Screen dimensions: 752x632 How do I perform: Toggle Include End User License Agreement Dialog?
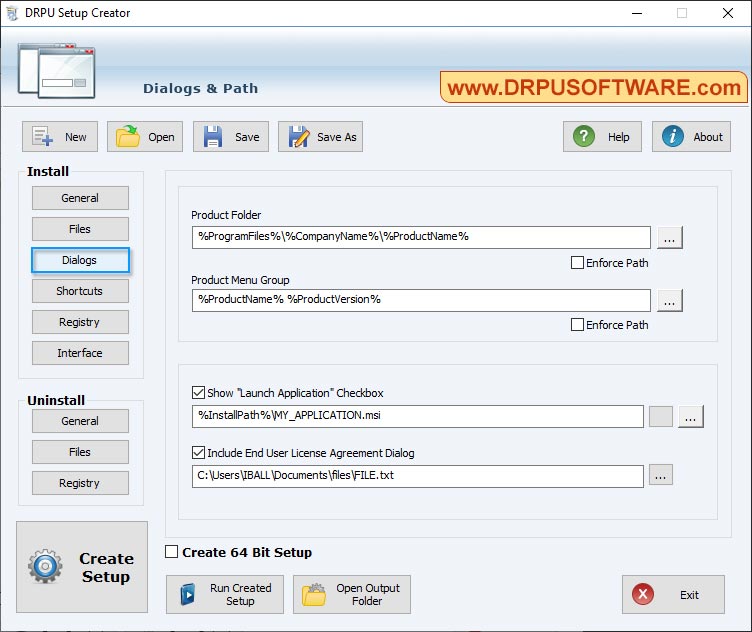pos(198,453)
